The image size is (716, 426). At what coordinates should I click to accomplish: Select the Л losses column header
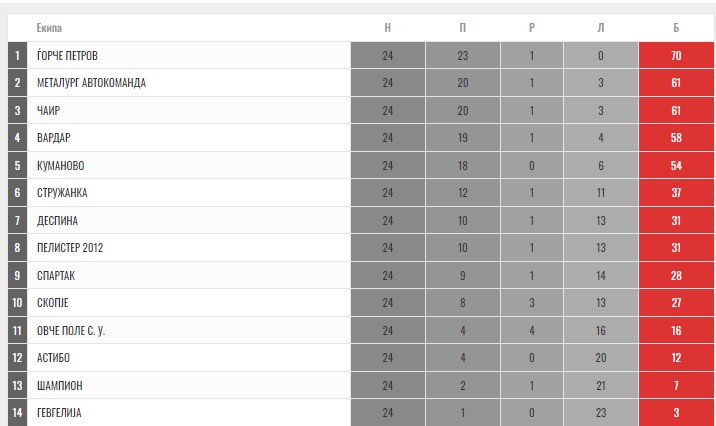600,28
